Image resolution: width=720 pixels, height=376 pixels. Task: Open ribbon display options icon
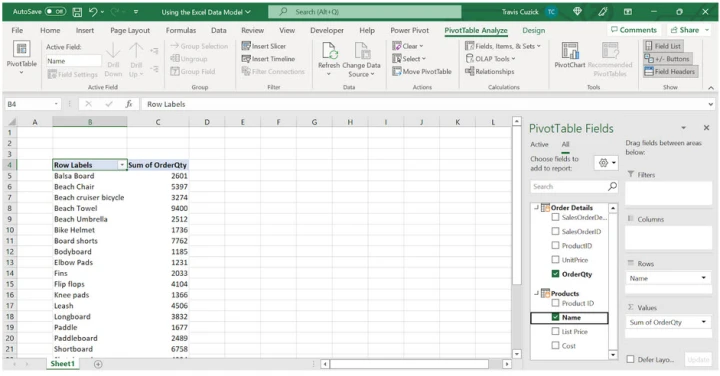628,12
